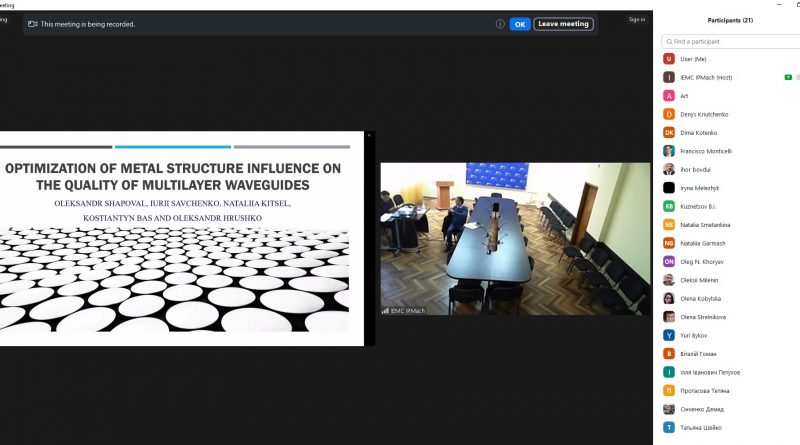Click Kuznetsov B.I. green KB avatar
Screen dimensions: 800x445
tap(668, 206)
